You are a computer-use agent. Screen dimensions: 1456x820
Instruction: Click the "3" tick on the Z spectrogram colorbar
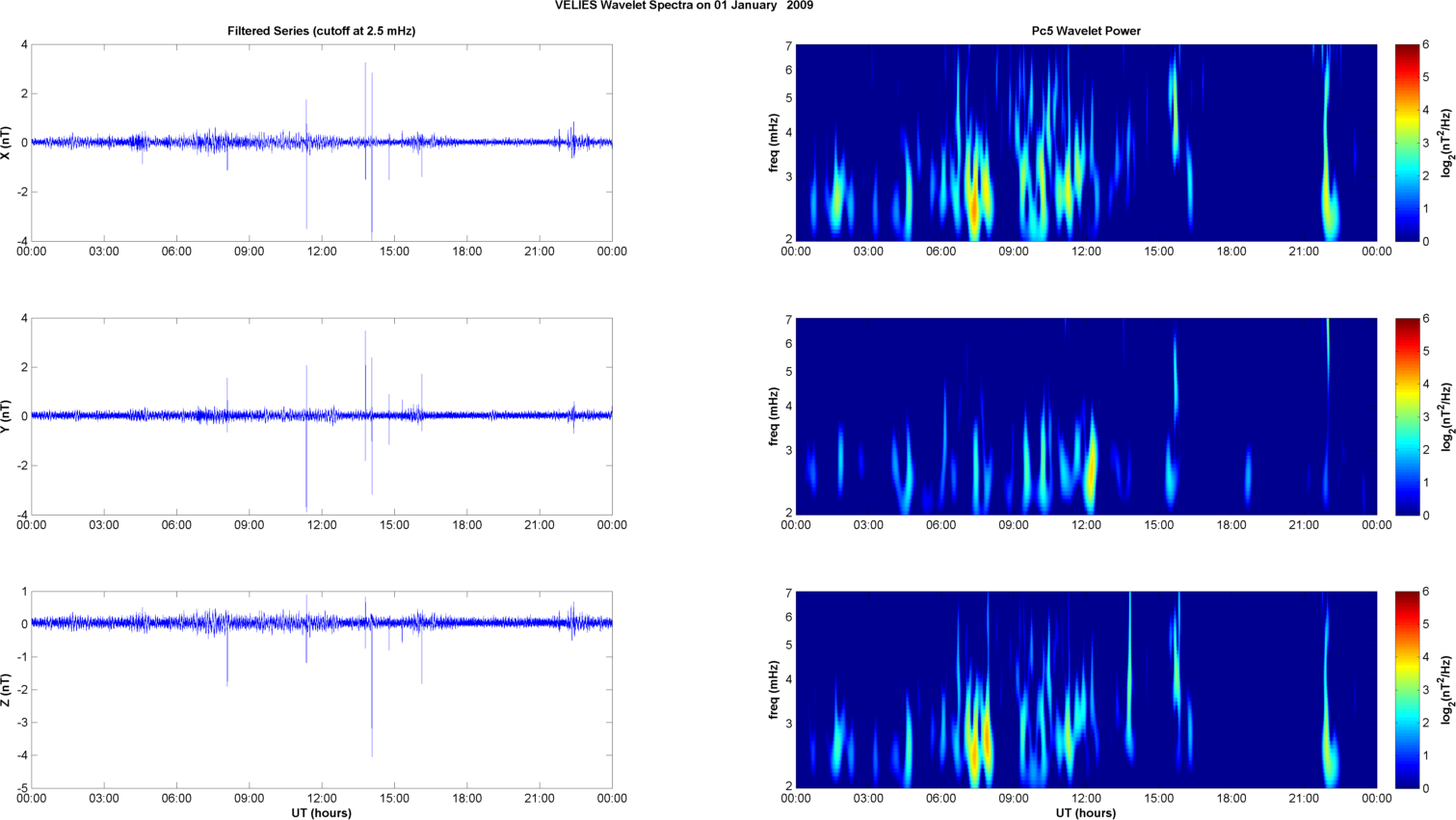[1426, 690]
